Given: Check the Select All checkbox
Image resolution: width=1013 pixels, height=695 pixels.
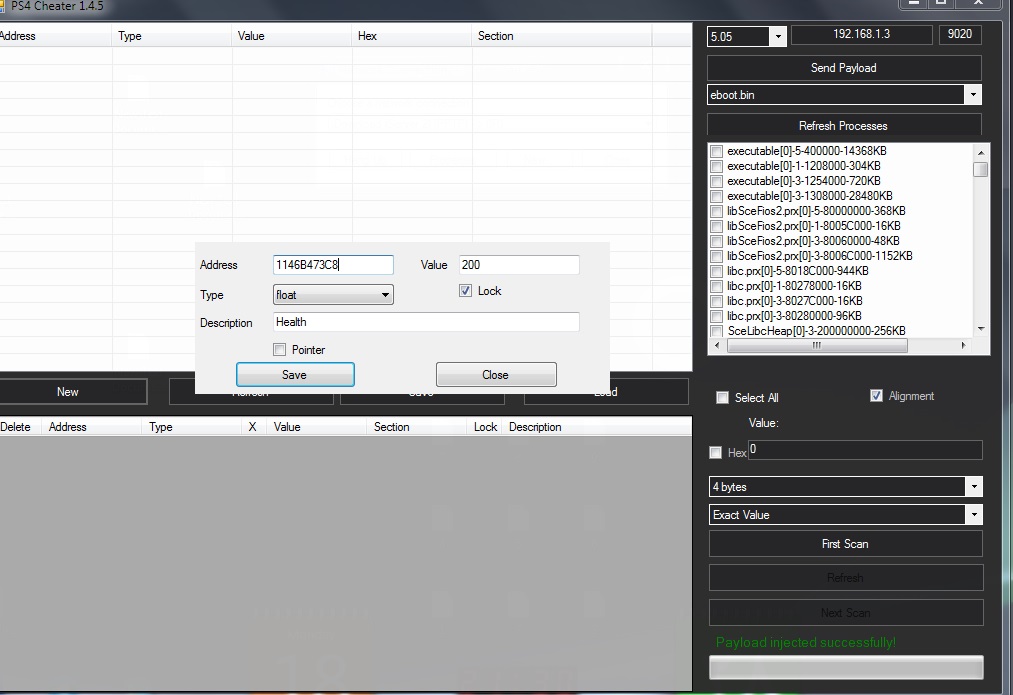Looking at the screenshot, I should pyautogui.click(x=723, y=398).
